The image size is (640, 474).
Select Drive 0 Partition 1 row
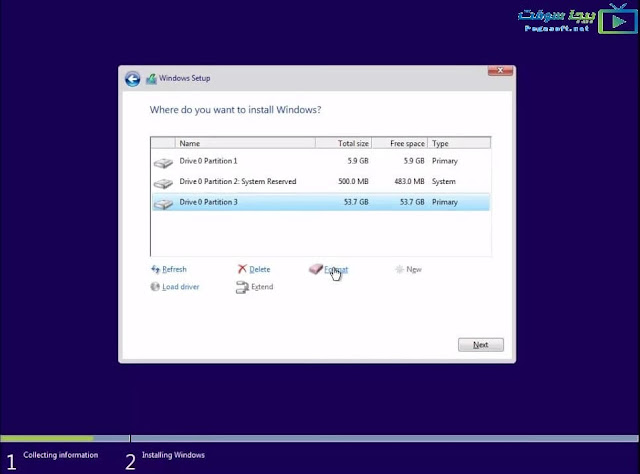[x=321, y=161]
